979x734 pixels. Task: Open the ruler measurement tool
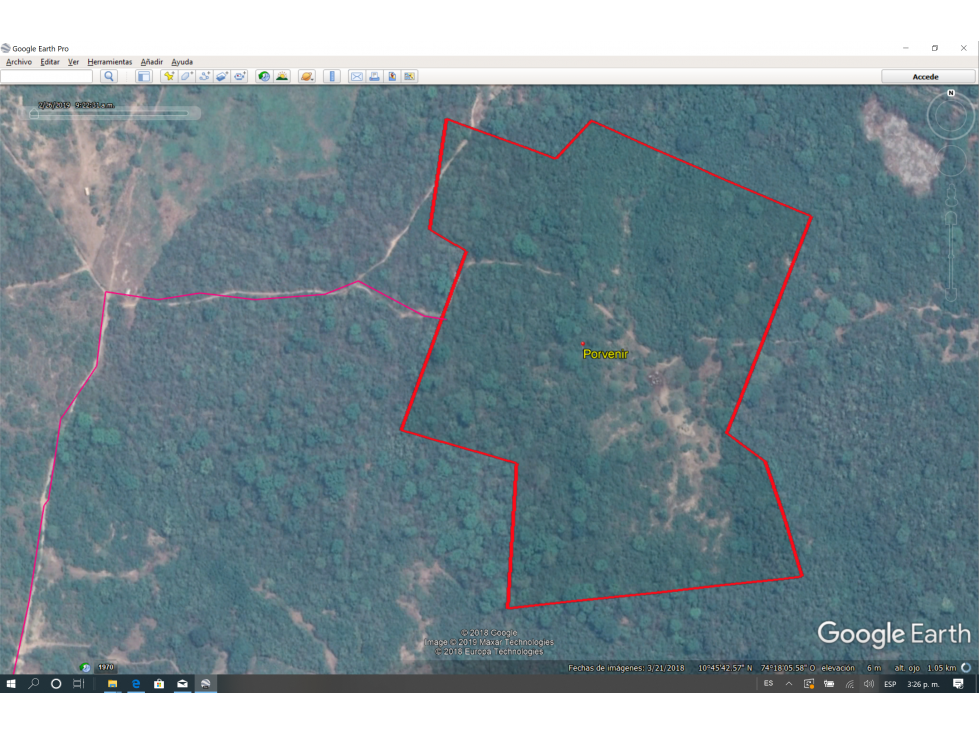pyautogui.click(x=332, y=76)
